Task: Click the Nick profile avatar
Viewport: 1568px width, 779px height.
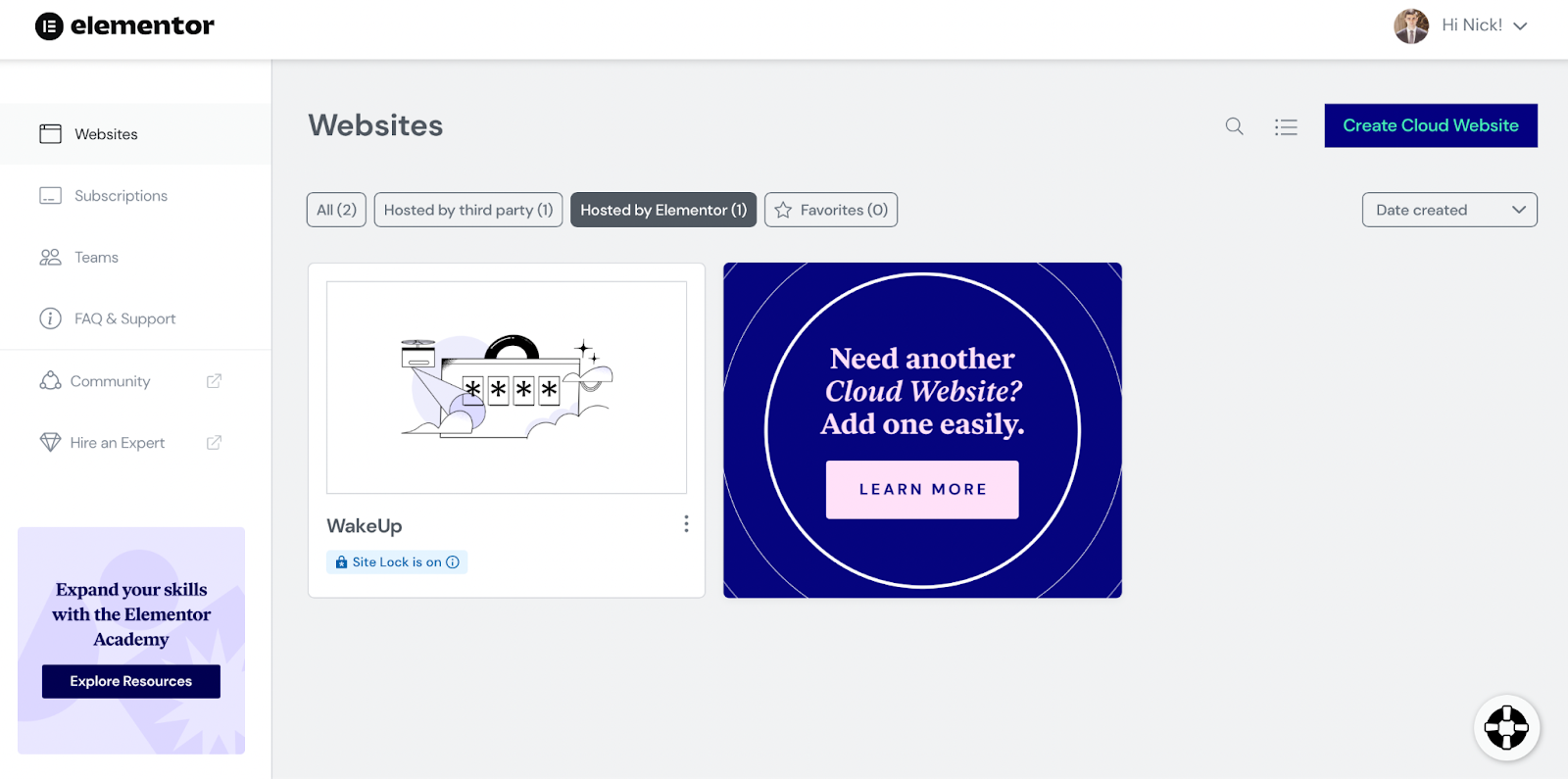Action: click(x=1411, y=25)
